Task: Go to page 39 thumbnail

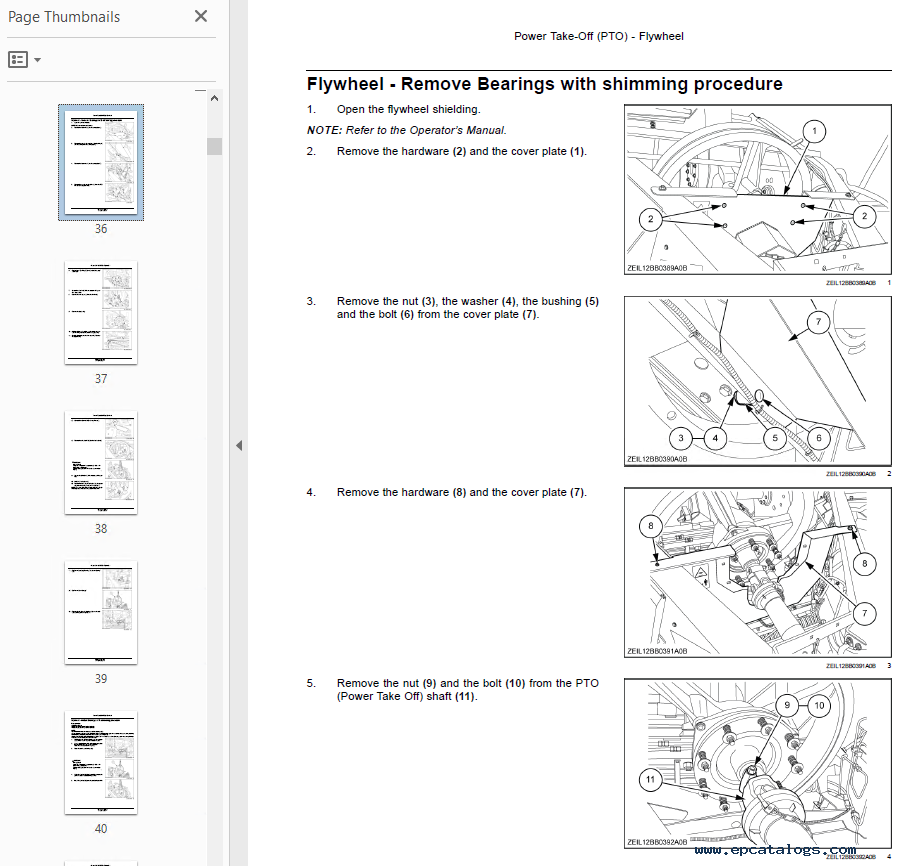Action: coord(101,612)
